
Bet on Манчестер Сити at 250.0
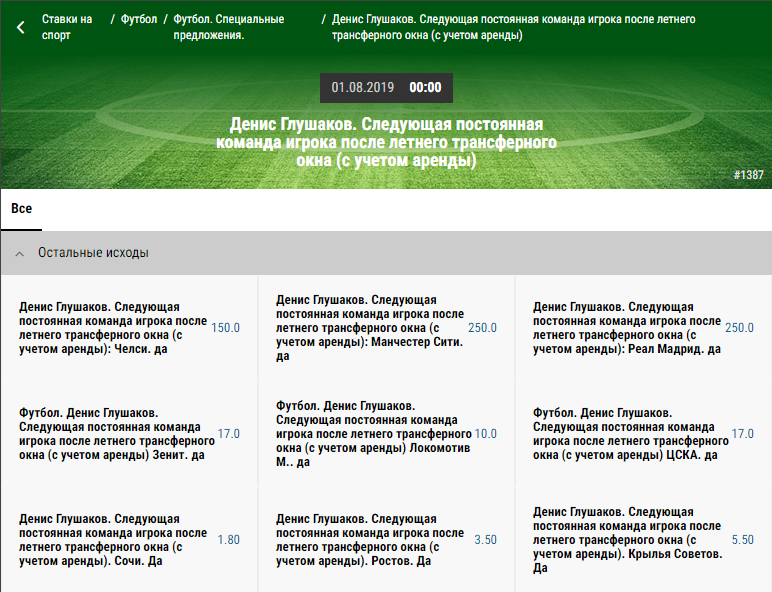[482, 328]
